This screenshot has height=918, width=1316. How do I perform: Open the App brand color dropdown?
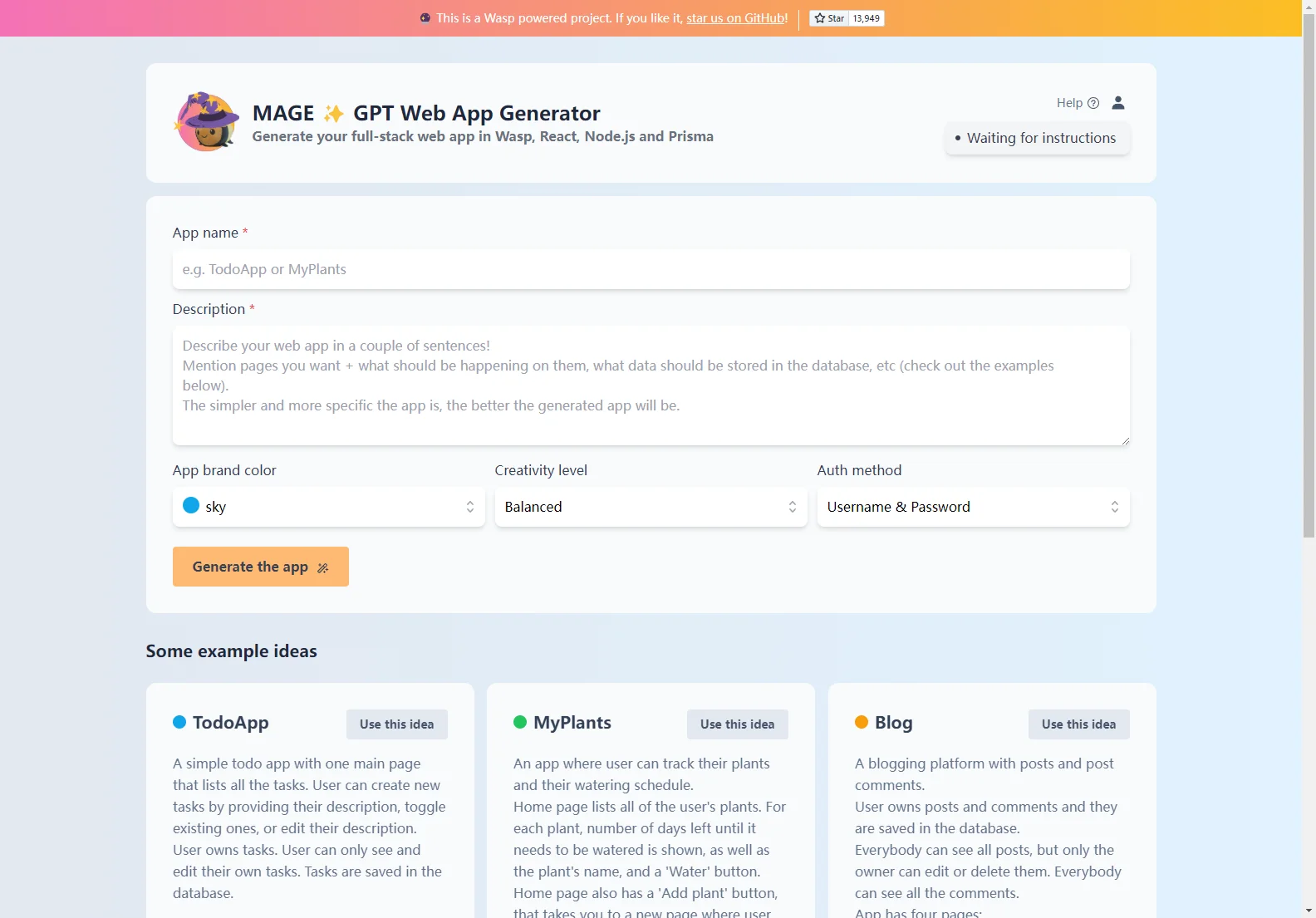329,507
